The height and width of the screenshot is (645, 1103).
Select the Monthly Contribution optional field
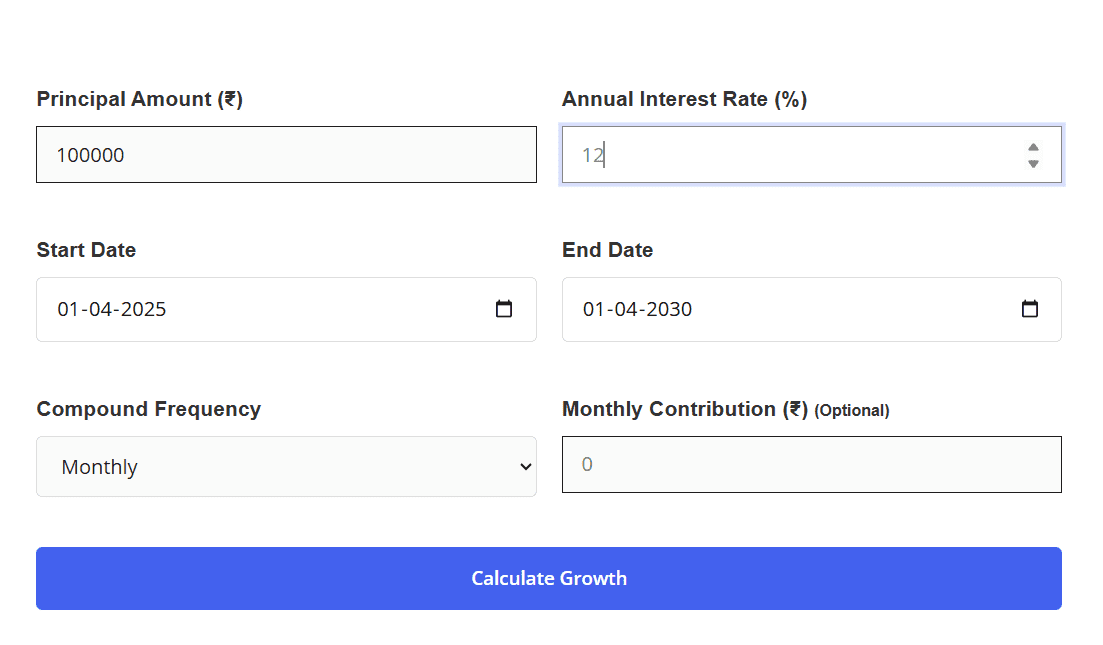point(812,464)
